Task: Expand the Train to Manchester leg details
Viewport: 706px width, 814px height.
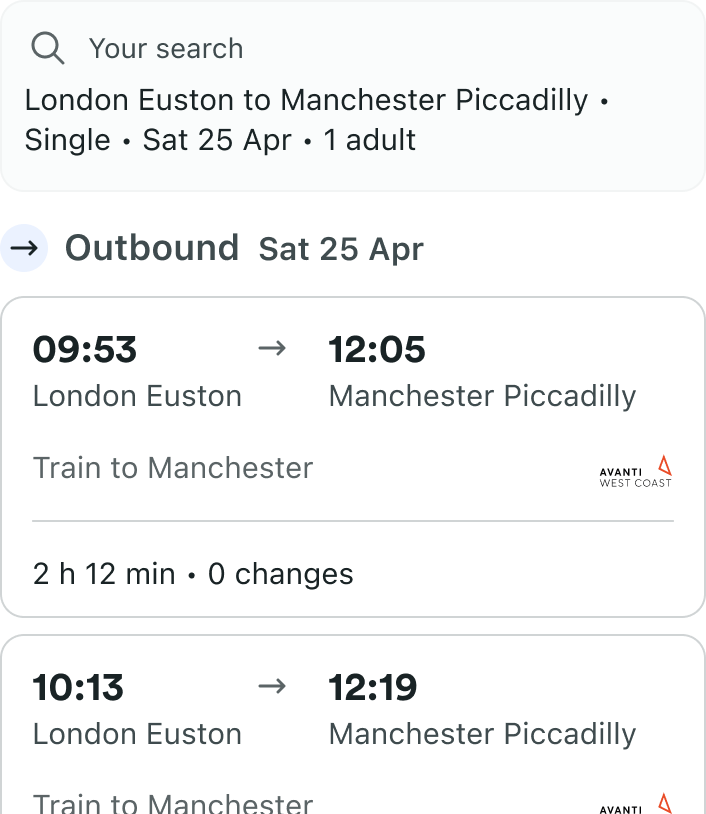Action: (x=172, y=467)
